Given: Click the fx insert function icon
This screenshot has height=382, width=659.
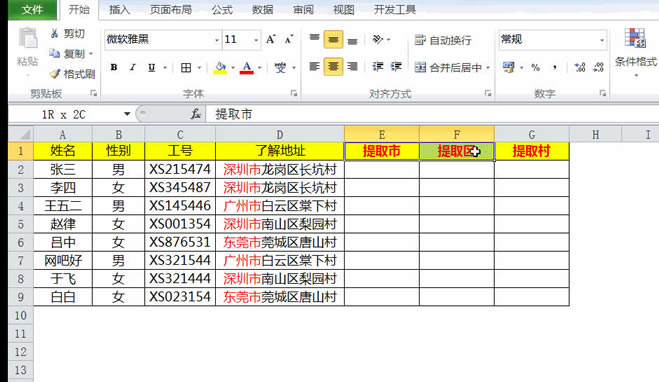Looking at the screenshot, I should point(195,114).
